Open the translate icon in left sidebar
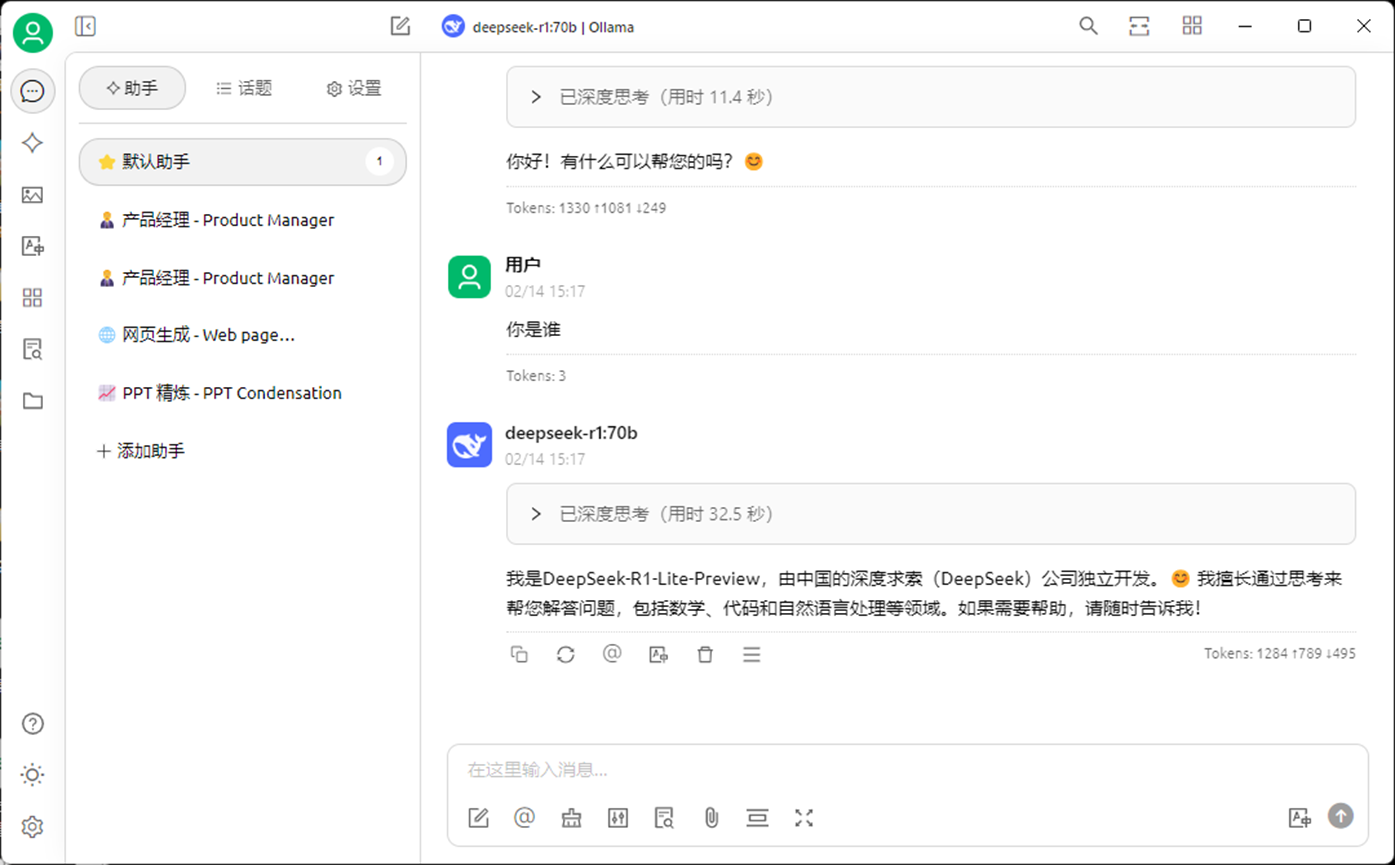Image resolution: width=1395 pixels, height=865 pixels. (x=33, y=246)
